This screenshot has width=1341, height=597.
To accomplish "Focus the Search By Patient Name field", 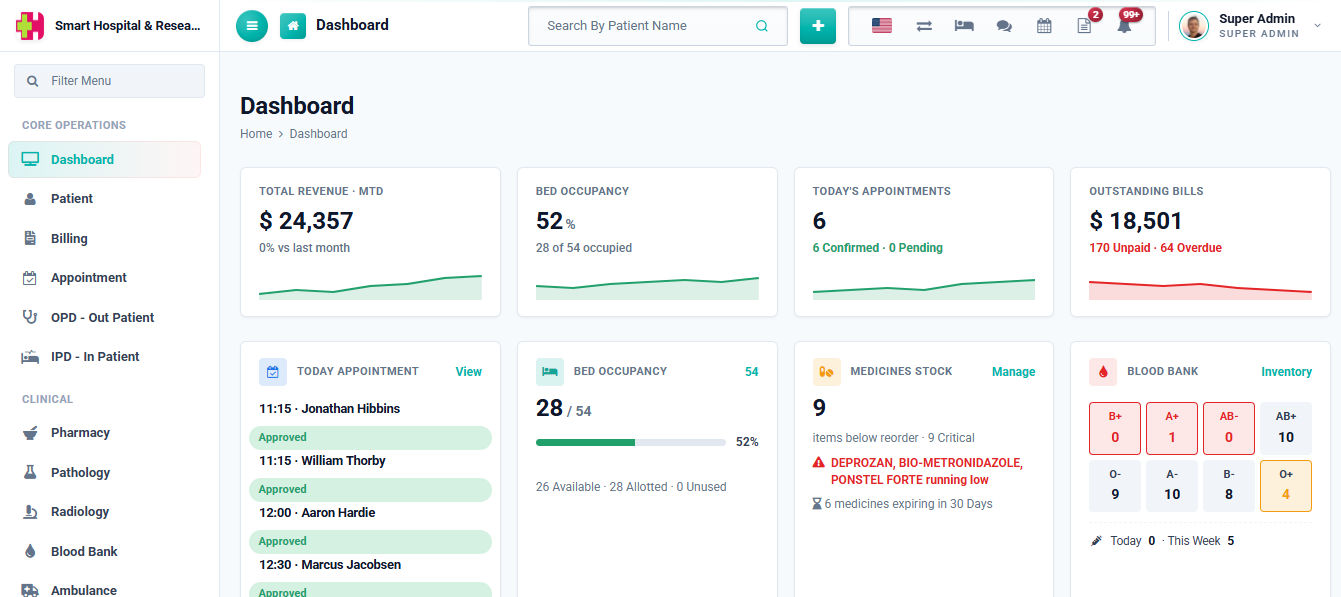I will (658, 26).
